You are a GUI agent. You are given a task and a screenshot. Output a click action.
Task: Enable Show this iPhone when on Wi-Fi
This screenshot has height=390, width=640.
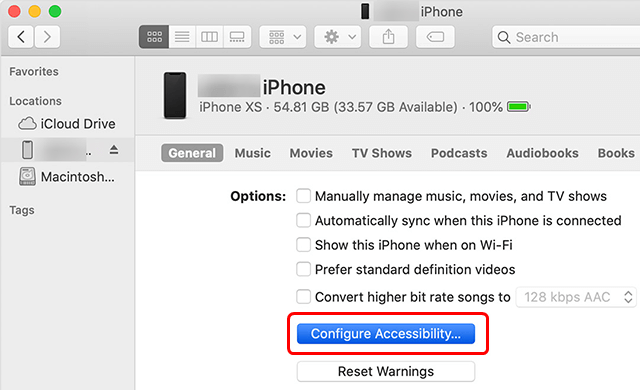pyautogui.click(x=303, y=245)
